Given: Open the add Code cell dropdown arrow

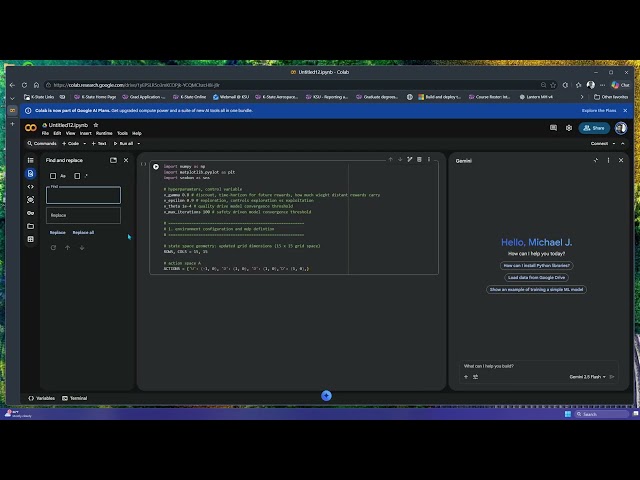Looking at the screenshot, I should (84, 144).
